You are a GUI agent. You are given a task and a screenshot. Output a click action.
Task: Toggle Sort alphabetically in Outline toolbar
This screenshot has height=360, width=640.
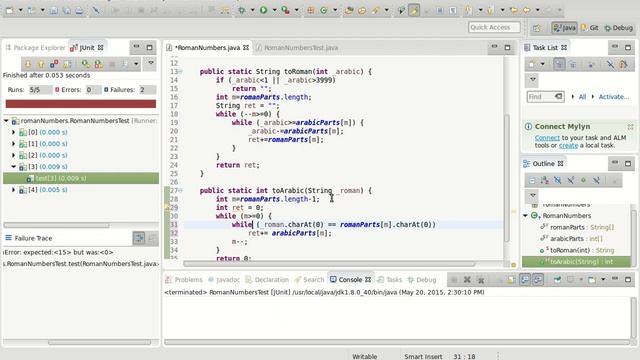[x=544, y=180]
